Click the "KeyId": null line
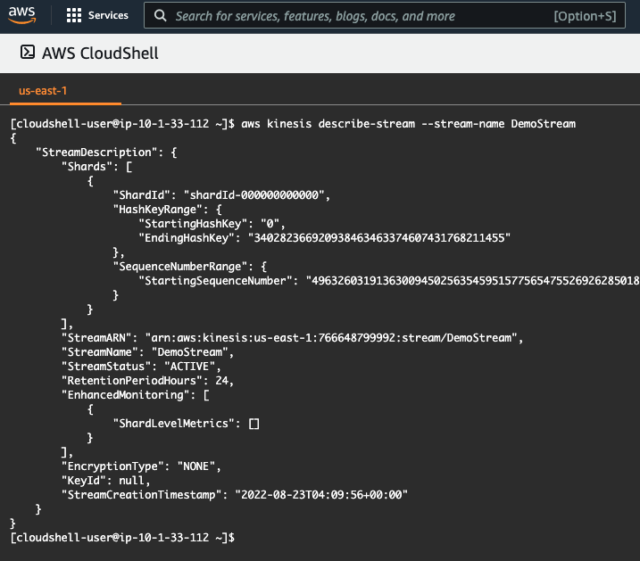Image resolution: width=640 pixels, height=561 pixels. pyautogui.click(x=106, y=481)
